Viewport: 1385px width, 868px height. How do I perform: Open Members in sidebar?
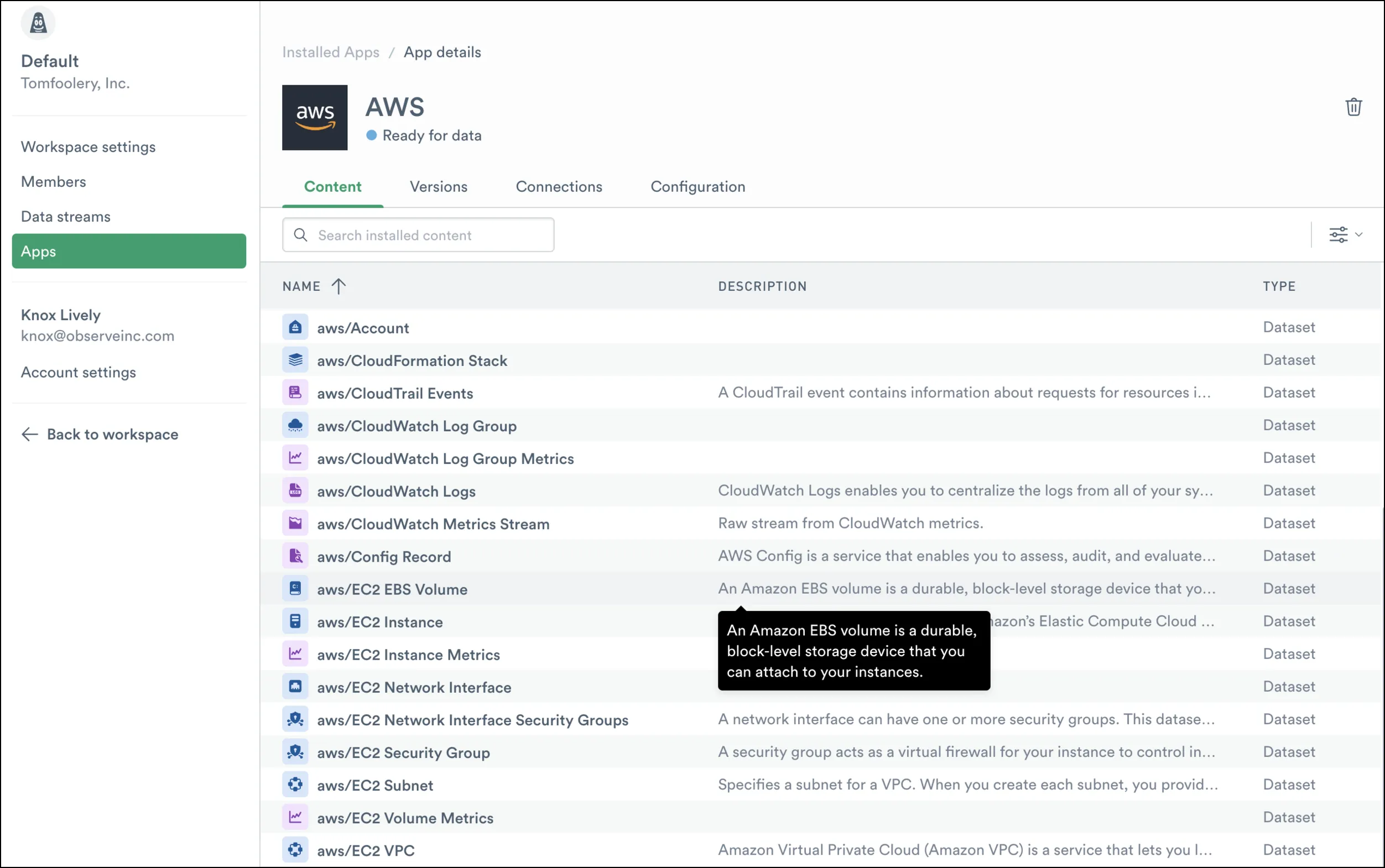point(54,182)
